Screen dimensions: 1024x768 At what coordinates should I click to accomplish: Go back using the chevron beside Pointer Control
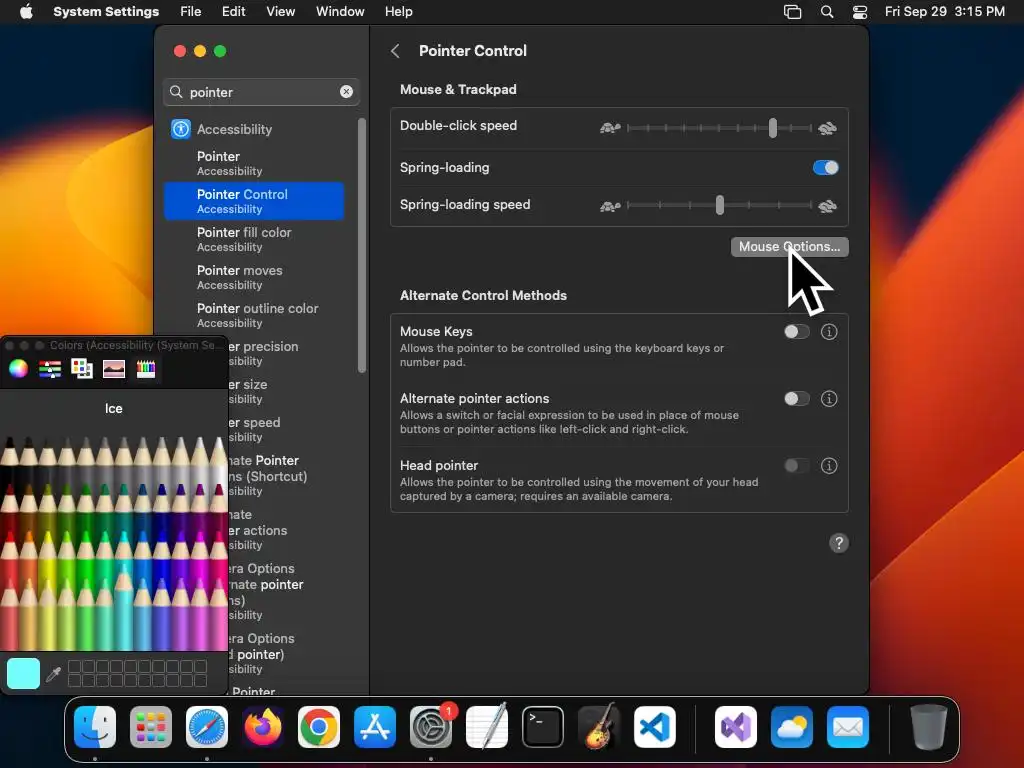click(395, 51)
